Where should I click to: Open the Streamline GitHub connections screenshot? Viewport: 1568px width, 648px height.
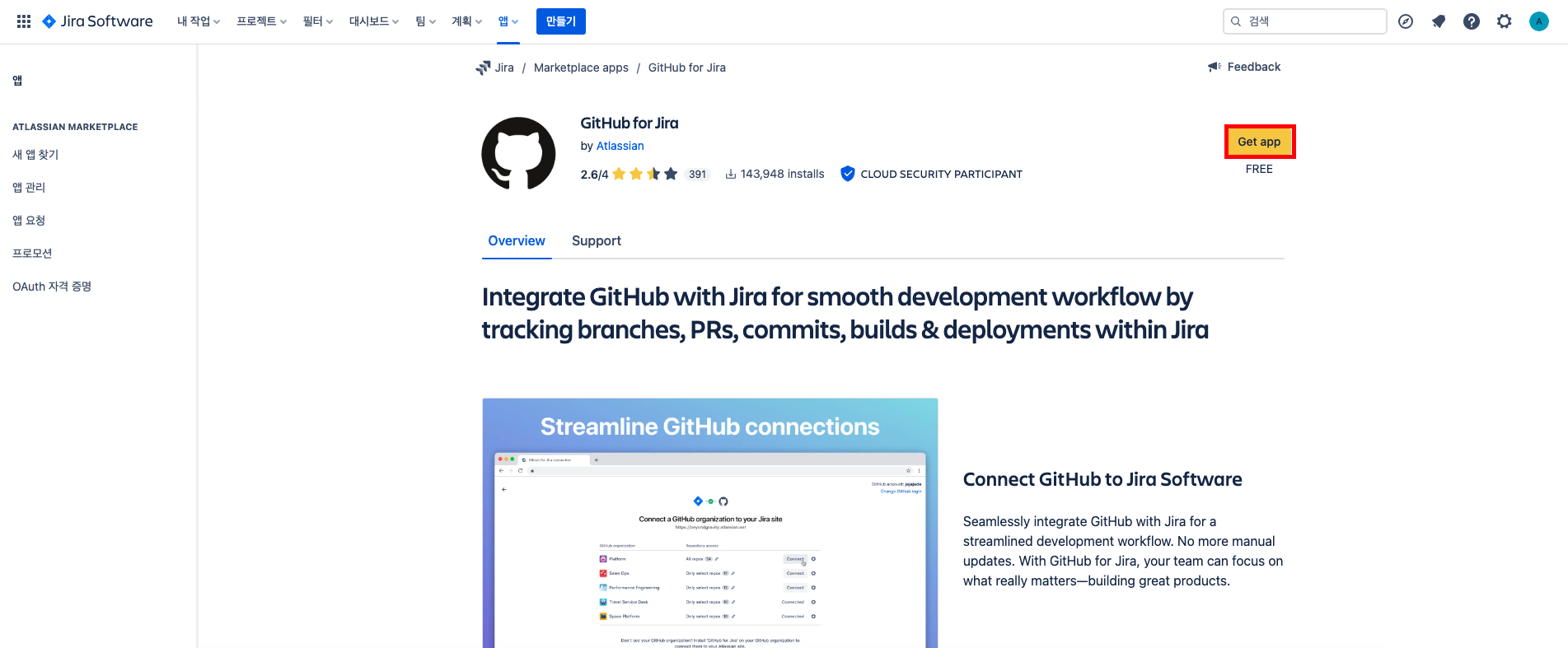pos(710,523)
